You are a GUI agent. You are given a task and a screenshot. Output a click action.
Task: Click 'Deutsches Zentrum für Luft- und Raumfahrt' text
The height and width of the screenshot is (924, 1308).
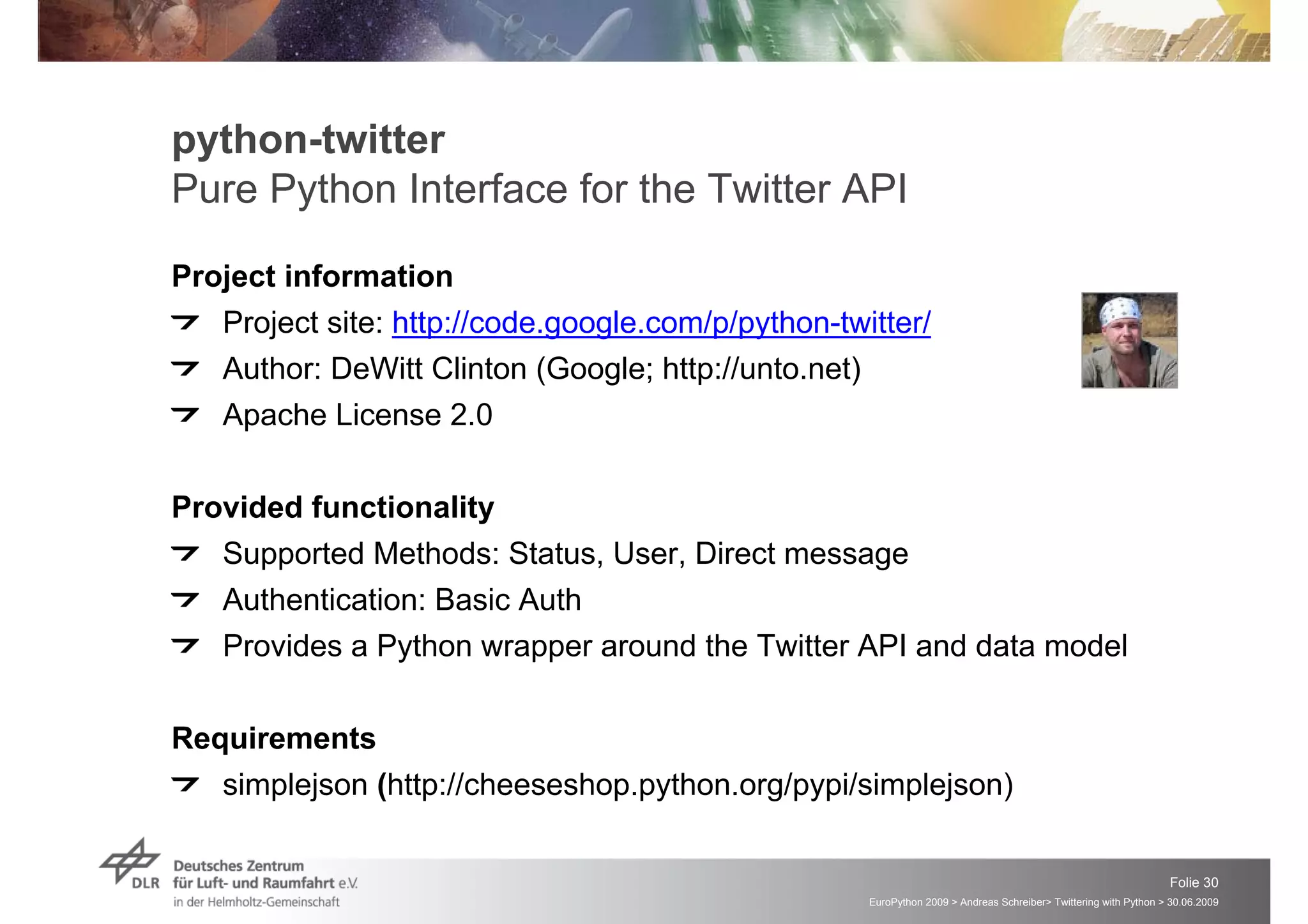(265, 875)
